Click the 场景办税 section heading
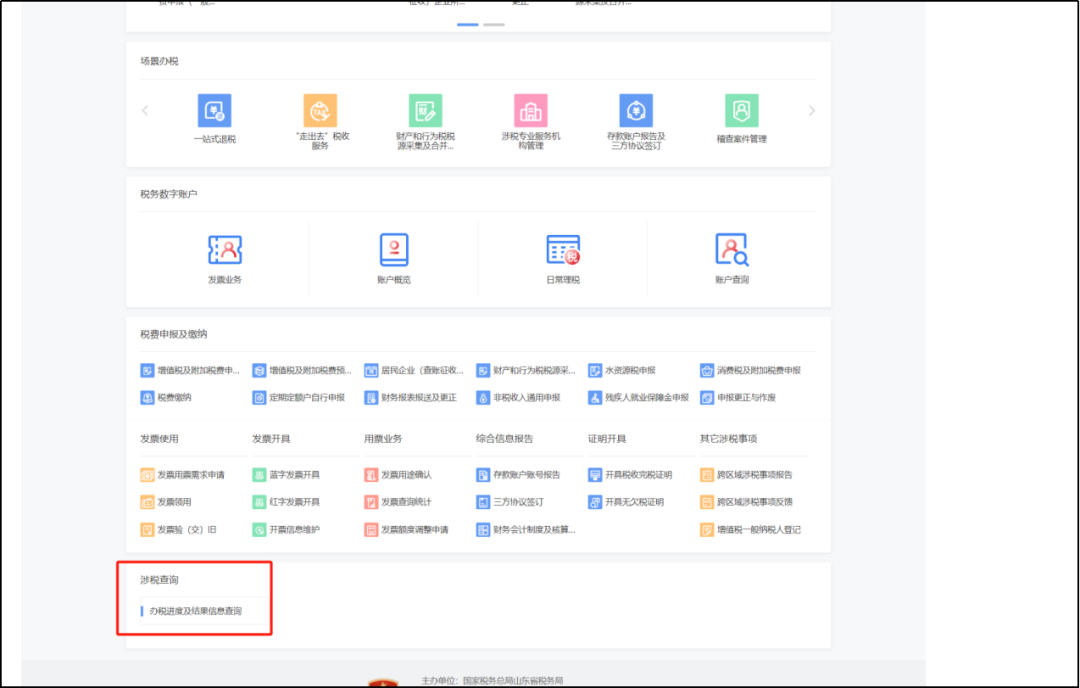The height and width of the screenshot is (688, 1080). tap(159, 61)
